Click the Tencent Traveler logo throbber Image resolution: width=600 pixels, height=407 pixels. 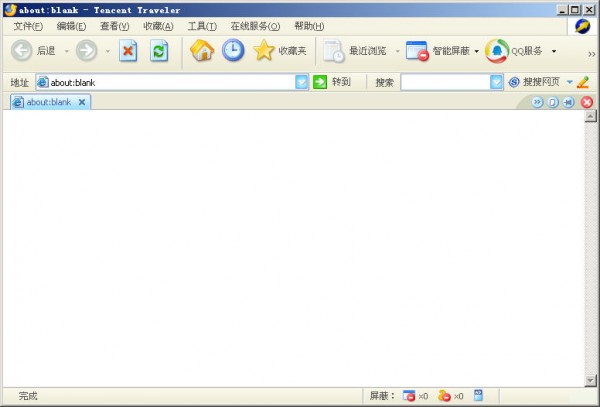[582, 26]
